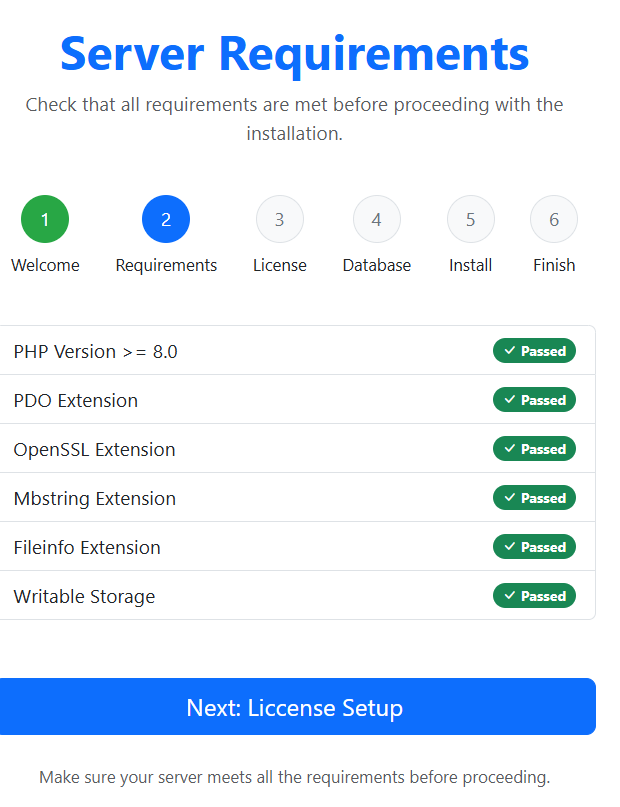
Task: Select the License step label
Action: coord(280,265)
